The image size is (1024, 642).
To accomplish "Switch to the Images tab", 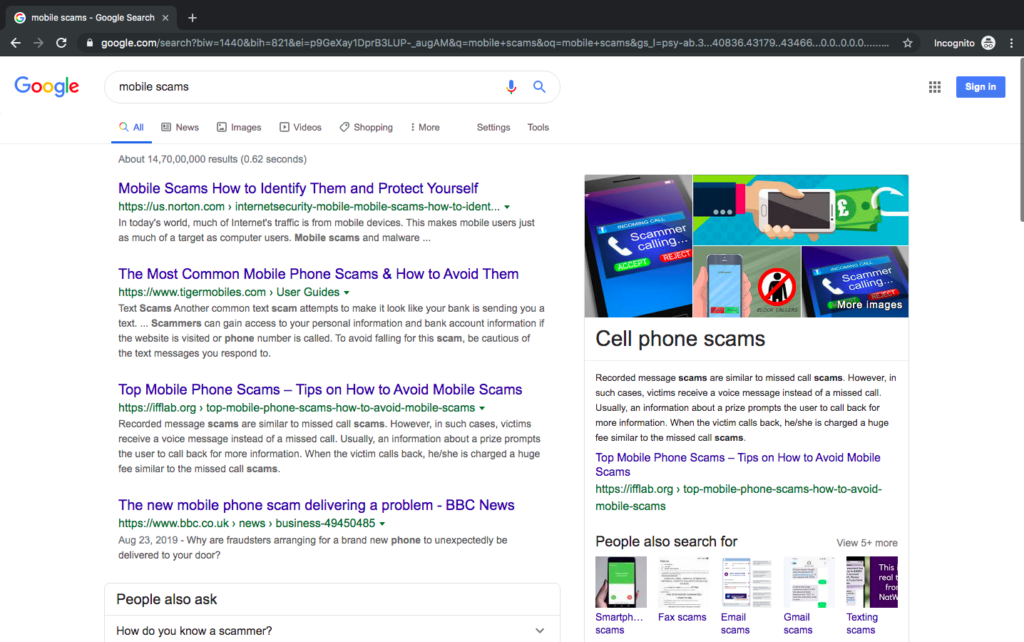I will click(238, 127).
